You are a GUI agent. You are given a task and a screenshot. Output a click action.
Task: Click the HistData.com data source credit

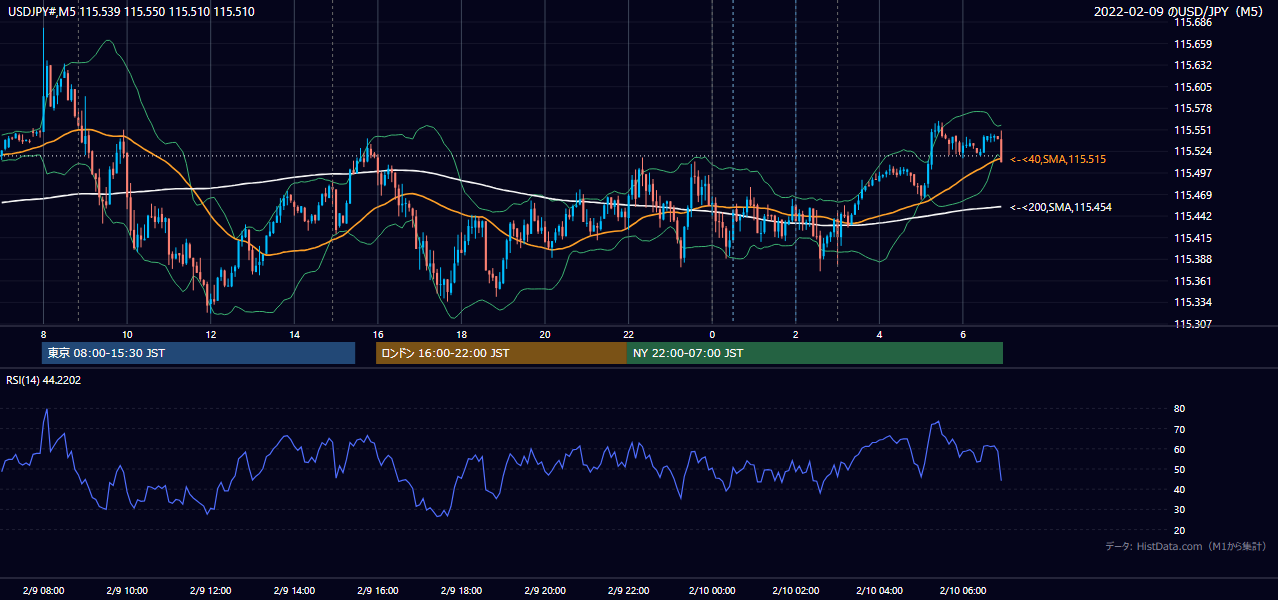pyautogui.click(x=1186, y=546)
